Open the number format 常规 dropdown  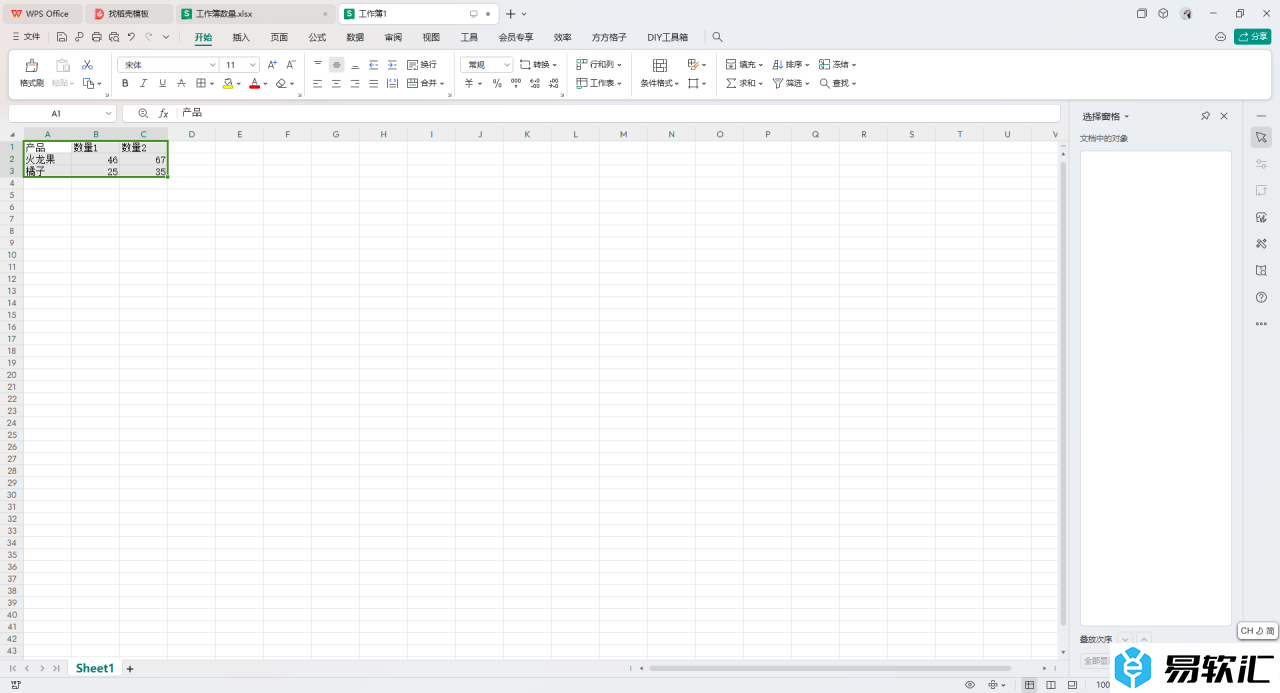coord(507,64)
